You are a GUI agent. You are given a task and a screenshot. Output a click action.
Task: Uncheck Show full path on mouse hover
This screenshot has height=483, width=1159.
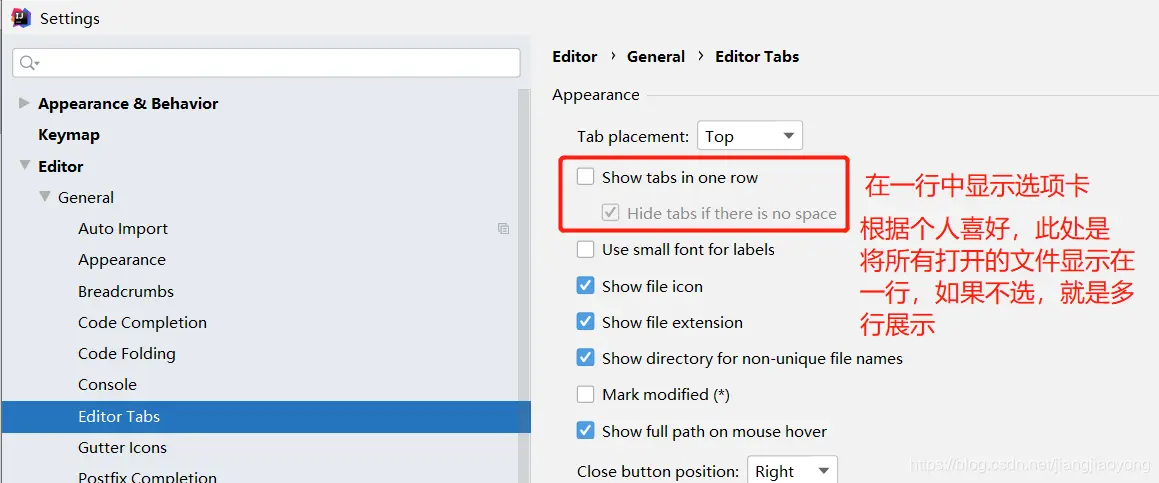pos(586,431)
